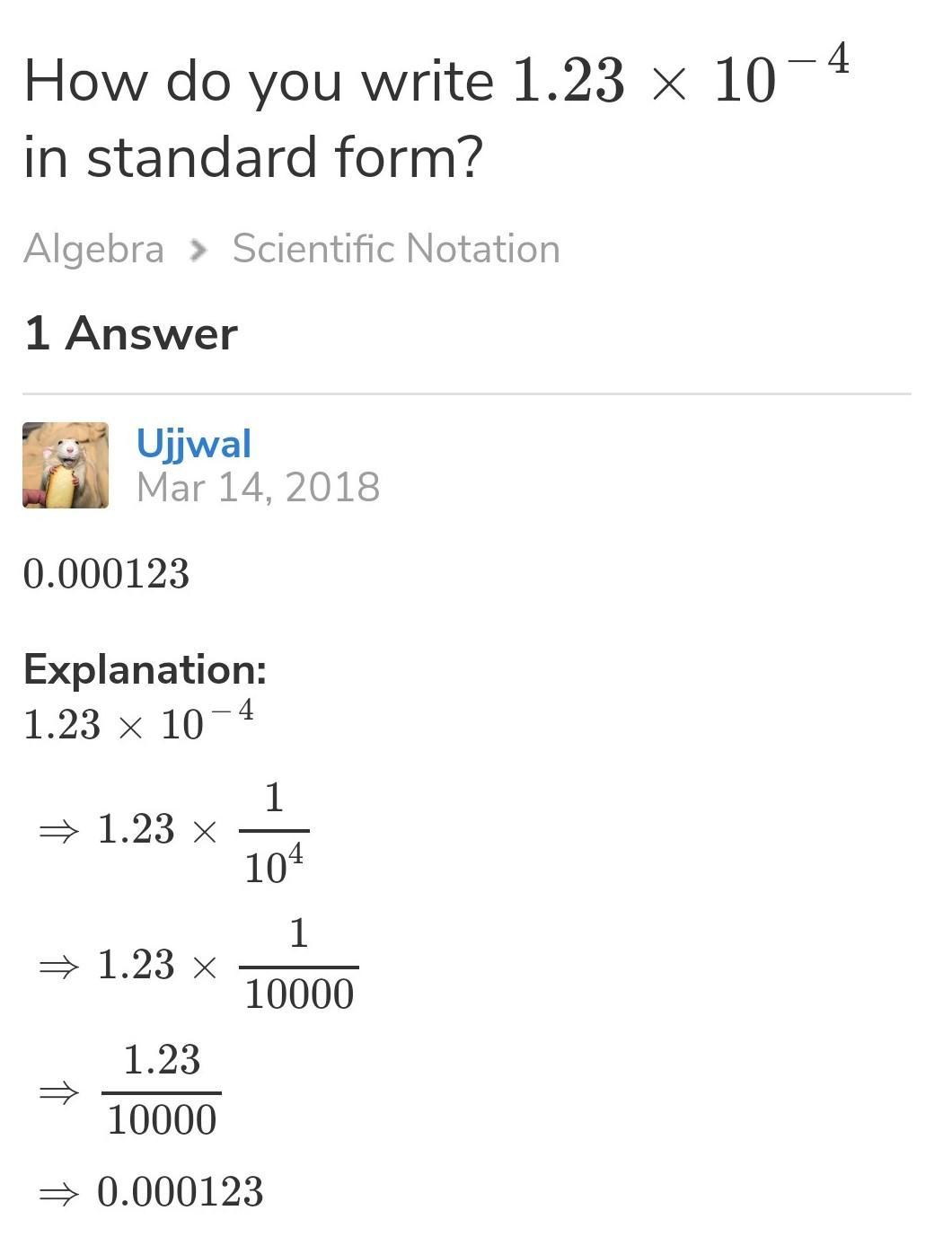The image size is (952, 1237).
Task: Click the fraction 1 over 10000
Action: (x=299, y=965)
